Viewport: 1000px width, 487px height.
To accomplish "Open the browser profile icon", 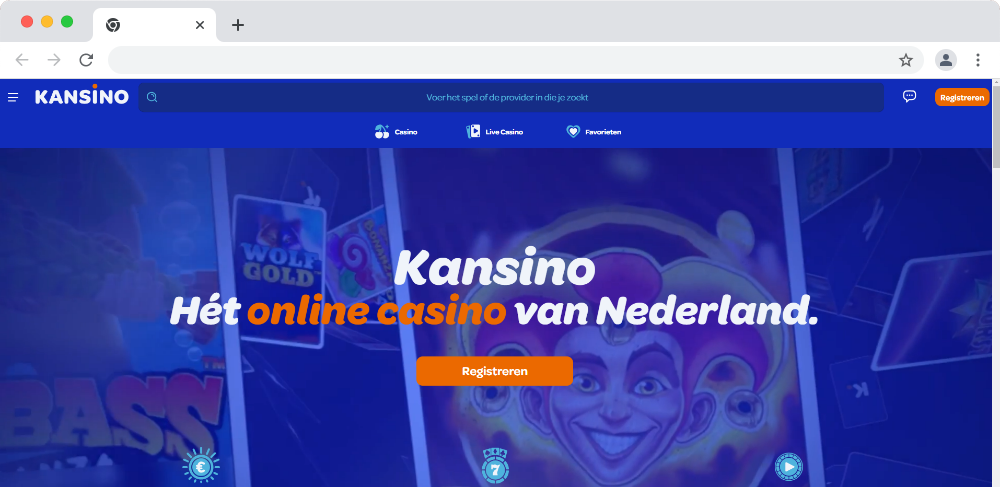I will coord(946,61).
